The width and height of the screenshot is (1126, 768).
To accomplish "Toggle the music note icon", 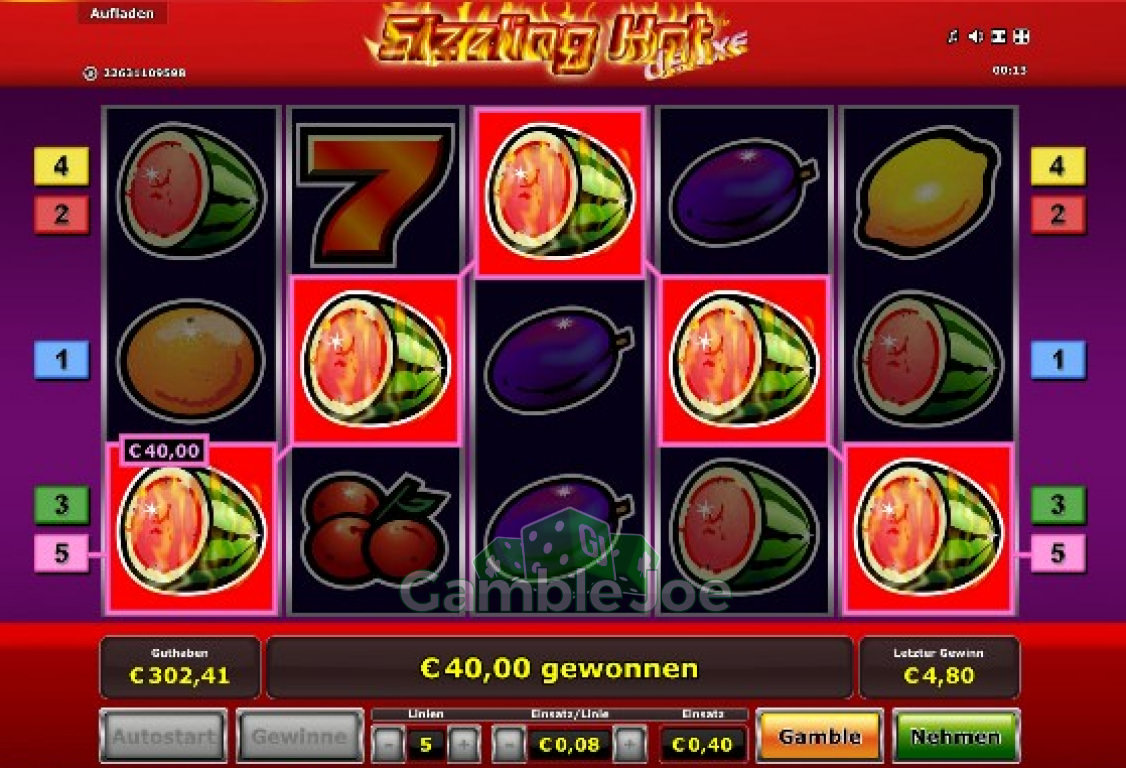I will 953,36.
